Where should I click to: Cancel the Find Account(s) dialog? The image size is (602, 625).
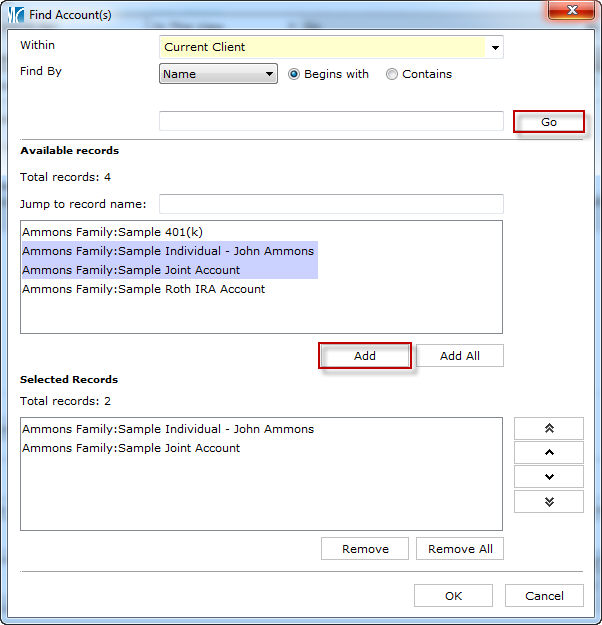(x=544, y=596)
